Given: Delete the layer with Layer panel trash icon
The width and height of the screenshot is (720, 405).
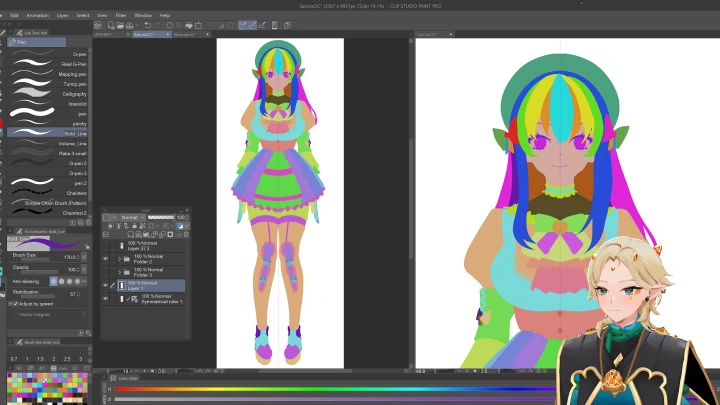Looking at the screenshot, I should coord(186,235).
